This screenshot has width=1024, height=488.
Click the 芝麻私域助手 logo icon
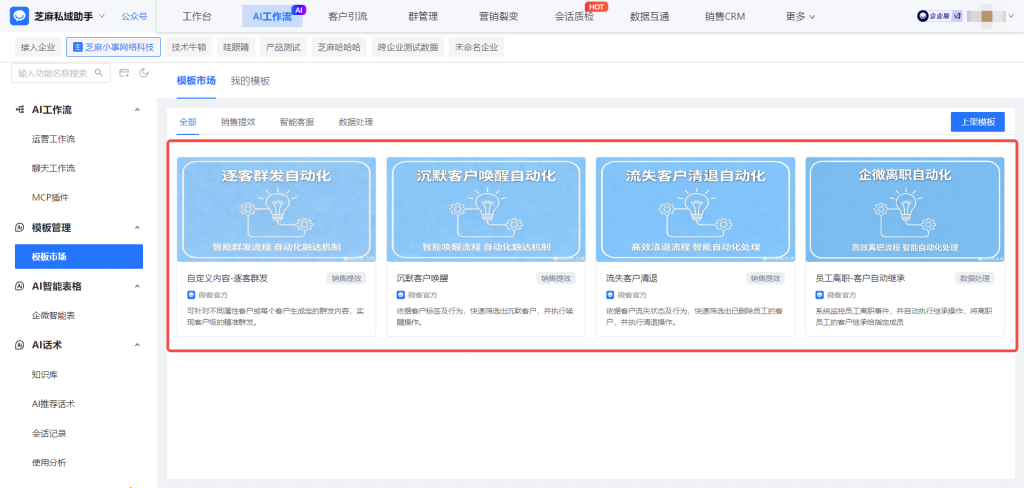(x=20, y=16)
